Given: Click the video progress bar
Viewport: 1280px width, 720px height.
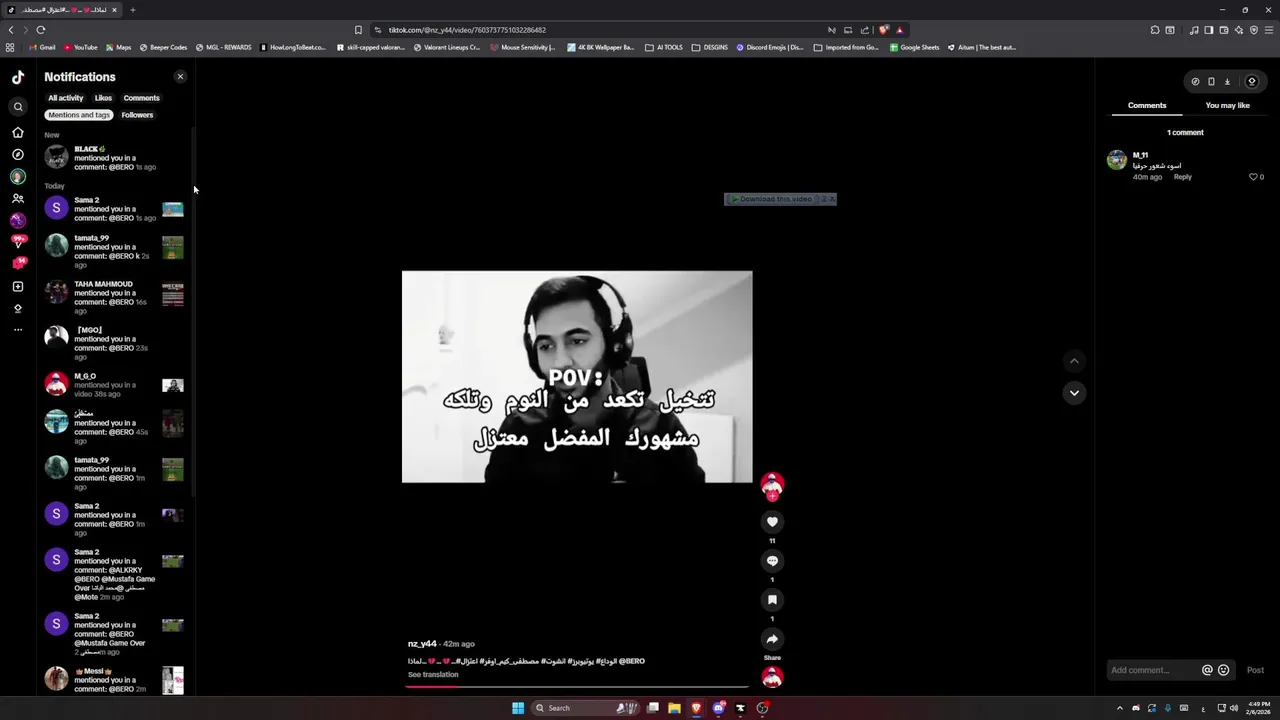Looking at the screenshot, I should [577, 688].
